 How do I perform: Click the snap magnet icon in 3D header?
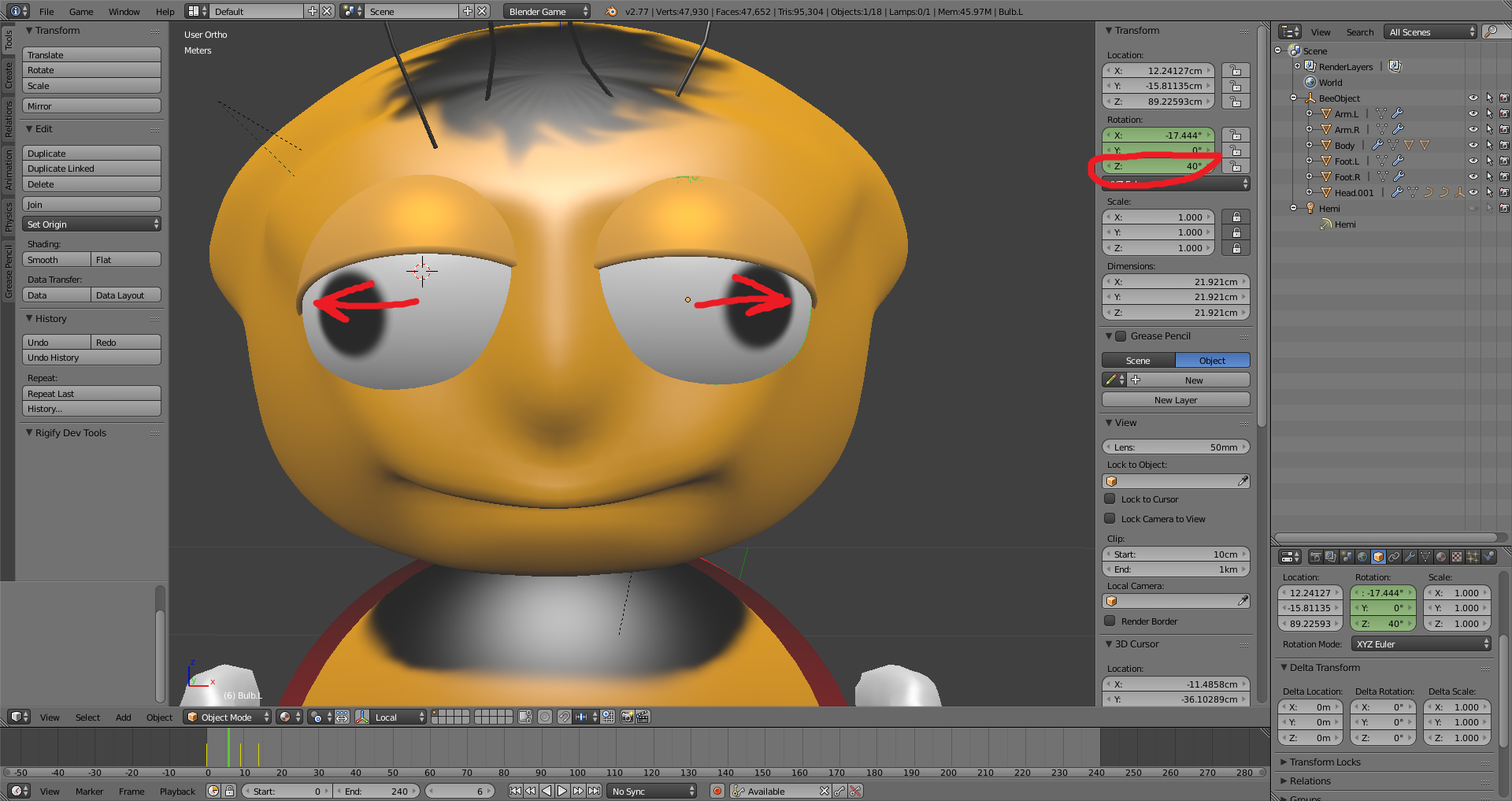pyautogui.click(x=565, y=717)
